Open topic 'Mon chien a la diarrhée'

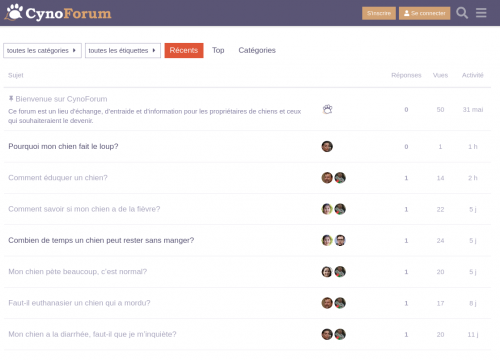click(92, 334)
